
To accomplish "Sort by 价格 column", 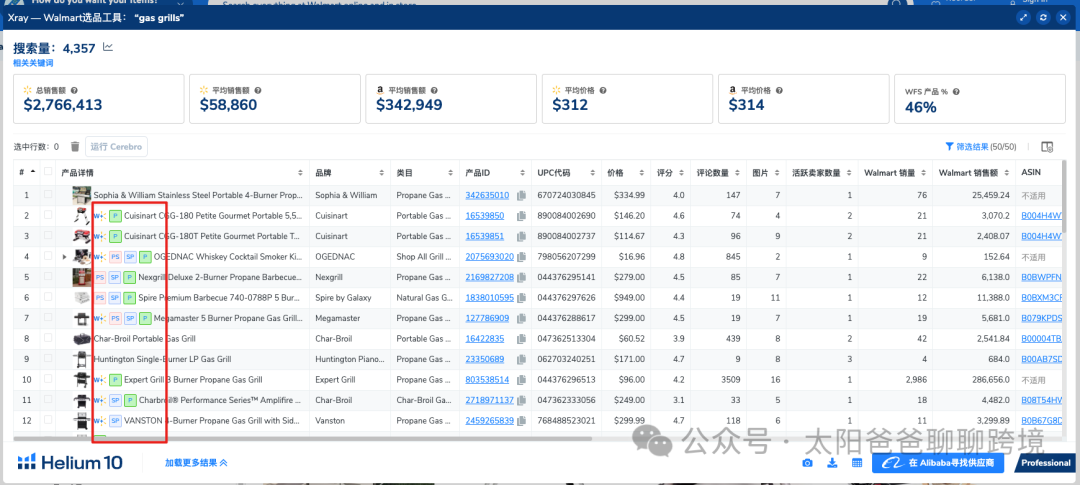I will pyautogui.click(x=642, y=172).
